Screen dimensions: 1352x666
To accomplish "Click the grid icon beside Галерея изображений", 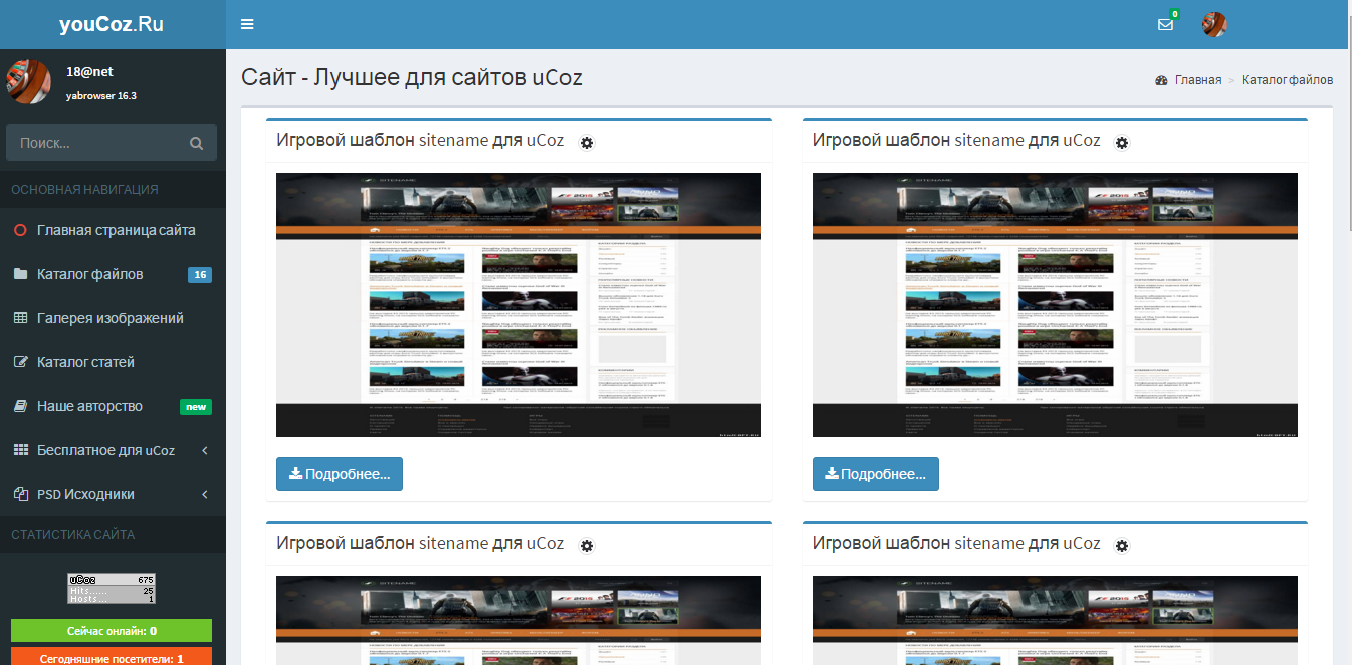I will 20,318.
